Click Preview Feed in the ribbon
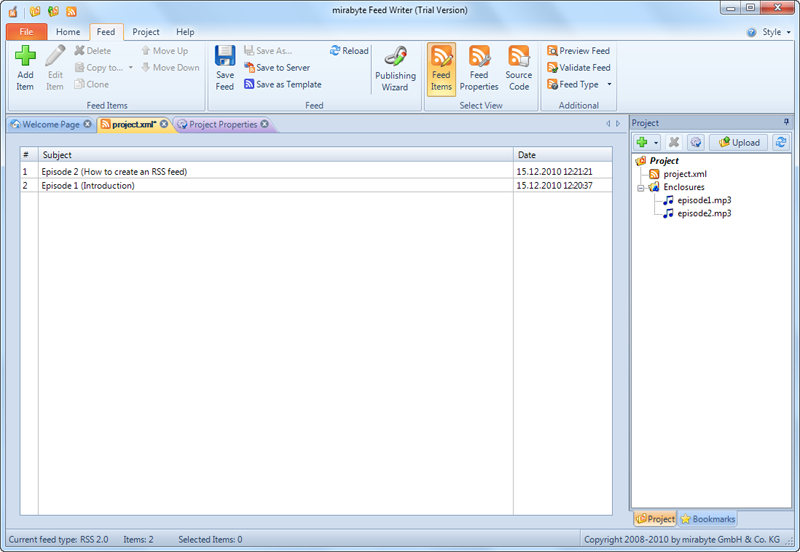This screenshot has width=800, height=552. [578, 51]
